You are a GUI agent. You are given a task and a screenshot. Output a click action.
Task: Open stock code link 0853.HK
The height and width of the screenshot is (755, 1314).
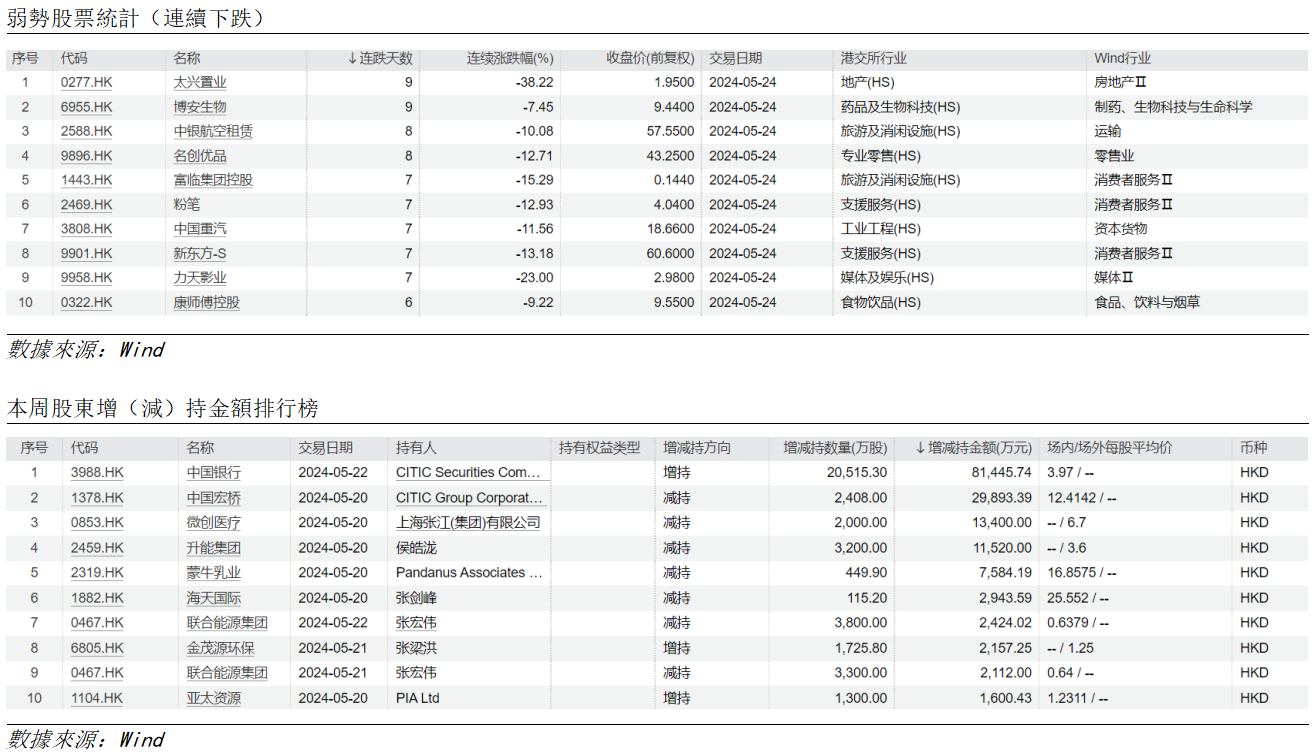tap(97, 523)
